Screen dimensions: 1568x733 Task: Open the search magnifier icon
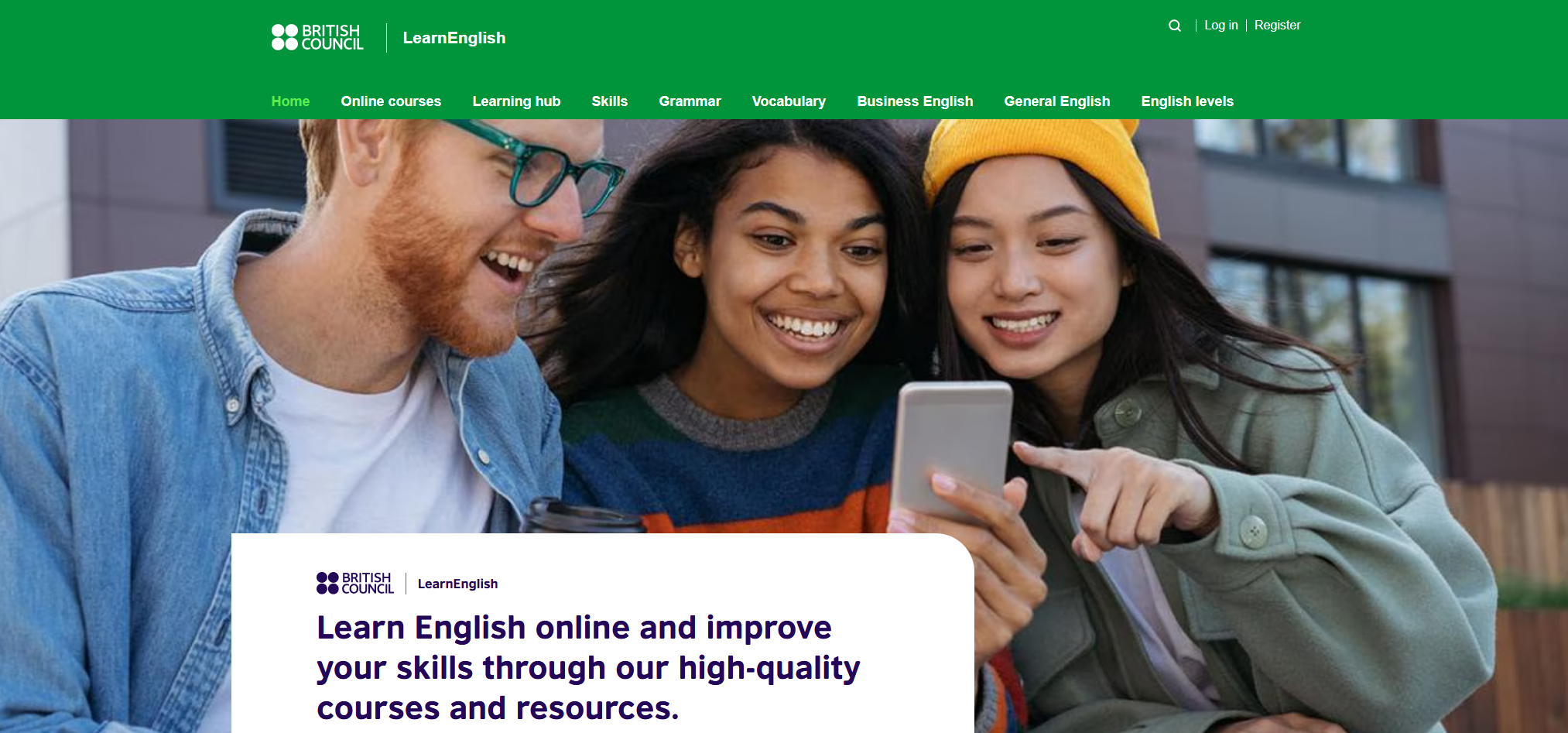(1175, 26)
